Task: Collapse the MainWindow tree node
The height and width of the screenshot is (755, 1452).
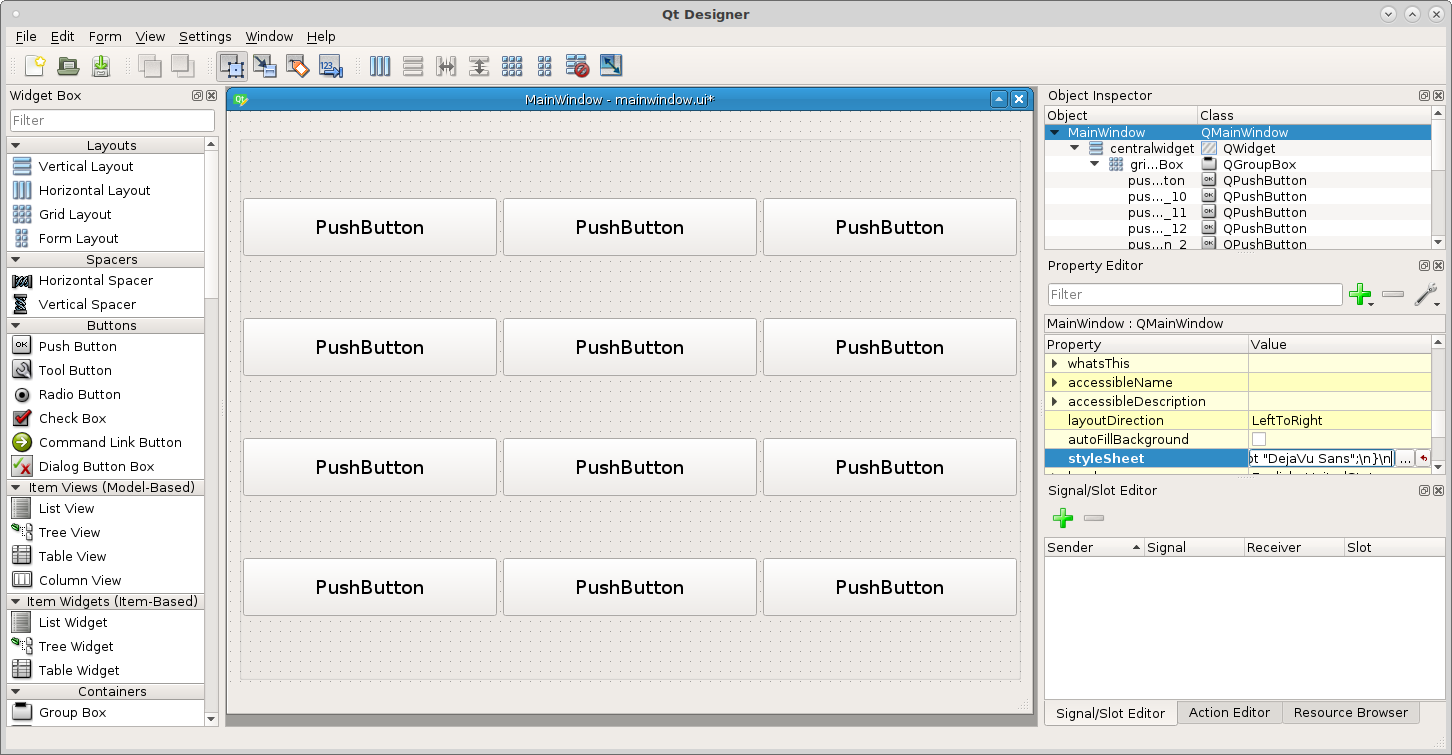Action: [x=1054, y=132]
